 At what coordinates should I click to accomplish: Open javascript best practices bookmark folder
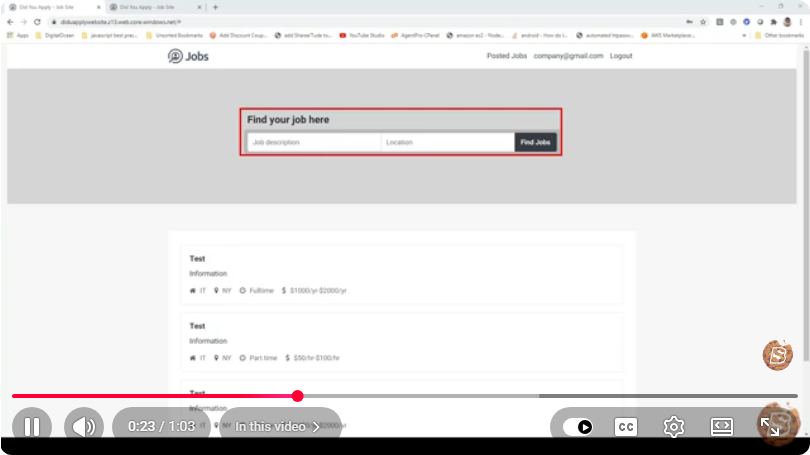[110, 36]
